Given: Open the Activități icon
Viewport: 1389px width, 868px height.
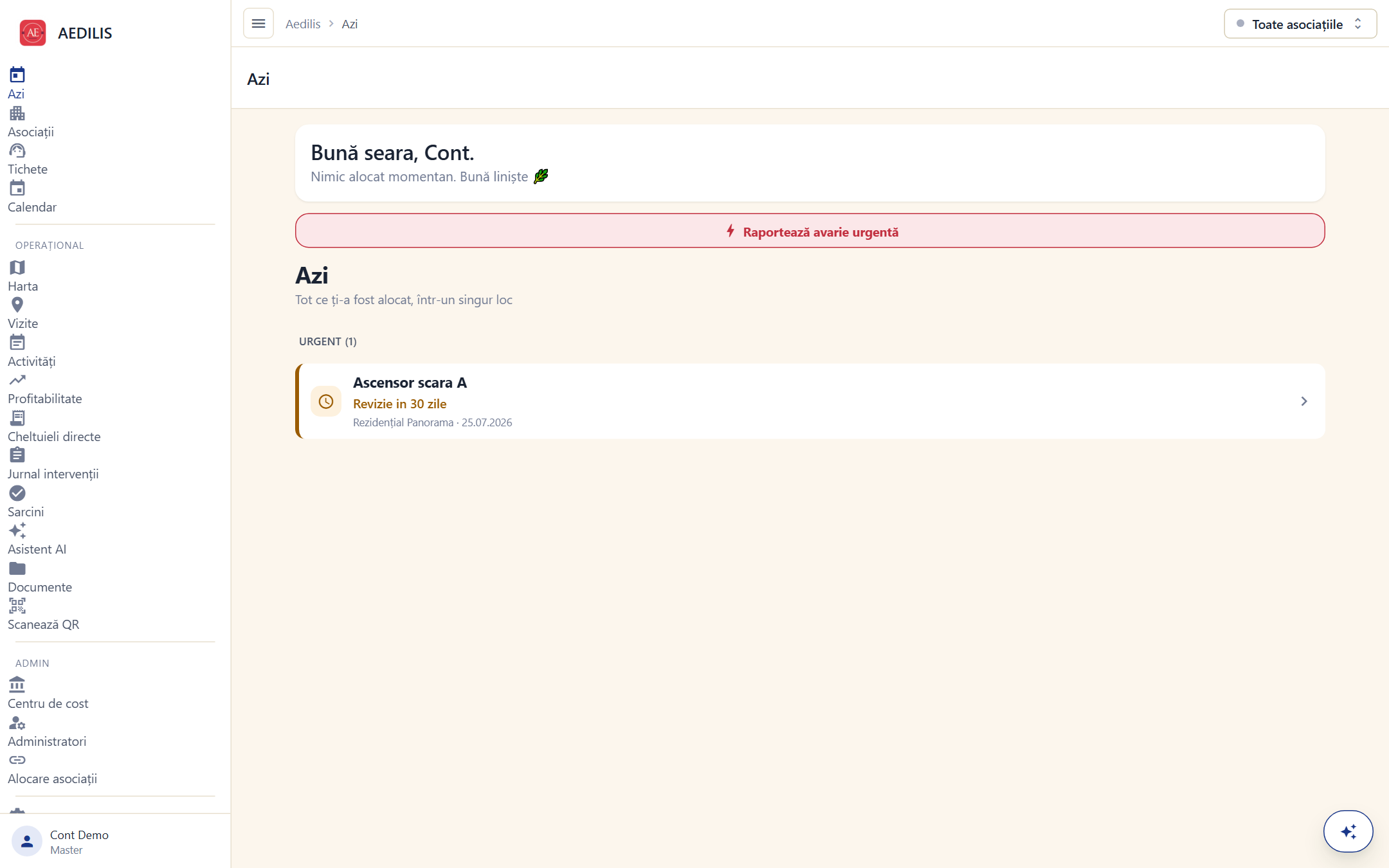Looking at the screenshot, I should pos(17,343).
